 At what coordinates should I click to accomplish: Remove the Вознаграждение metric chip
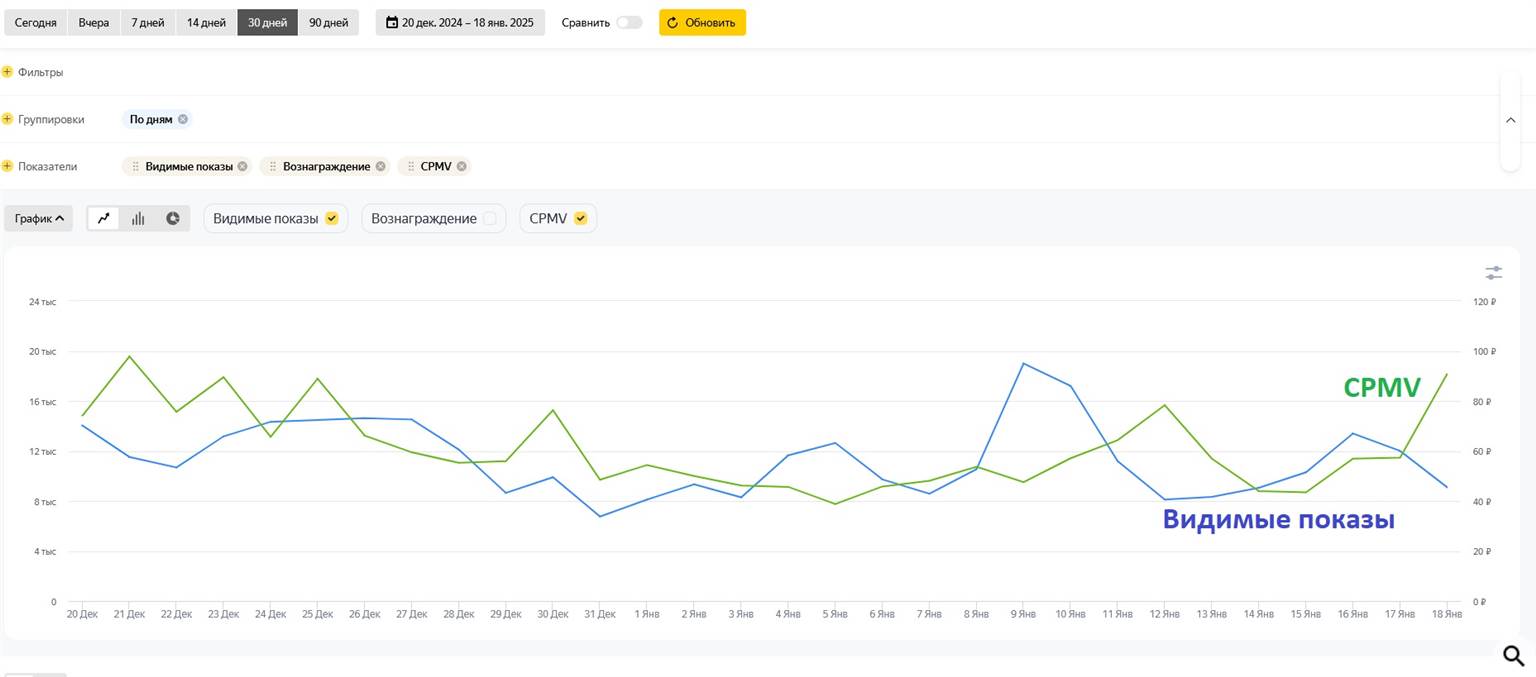click(381, 166)
